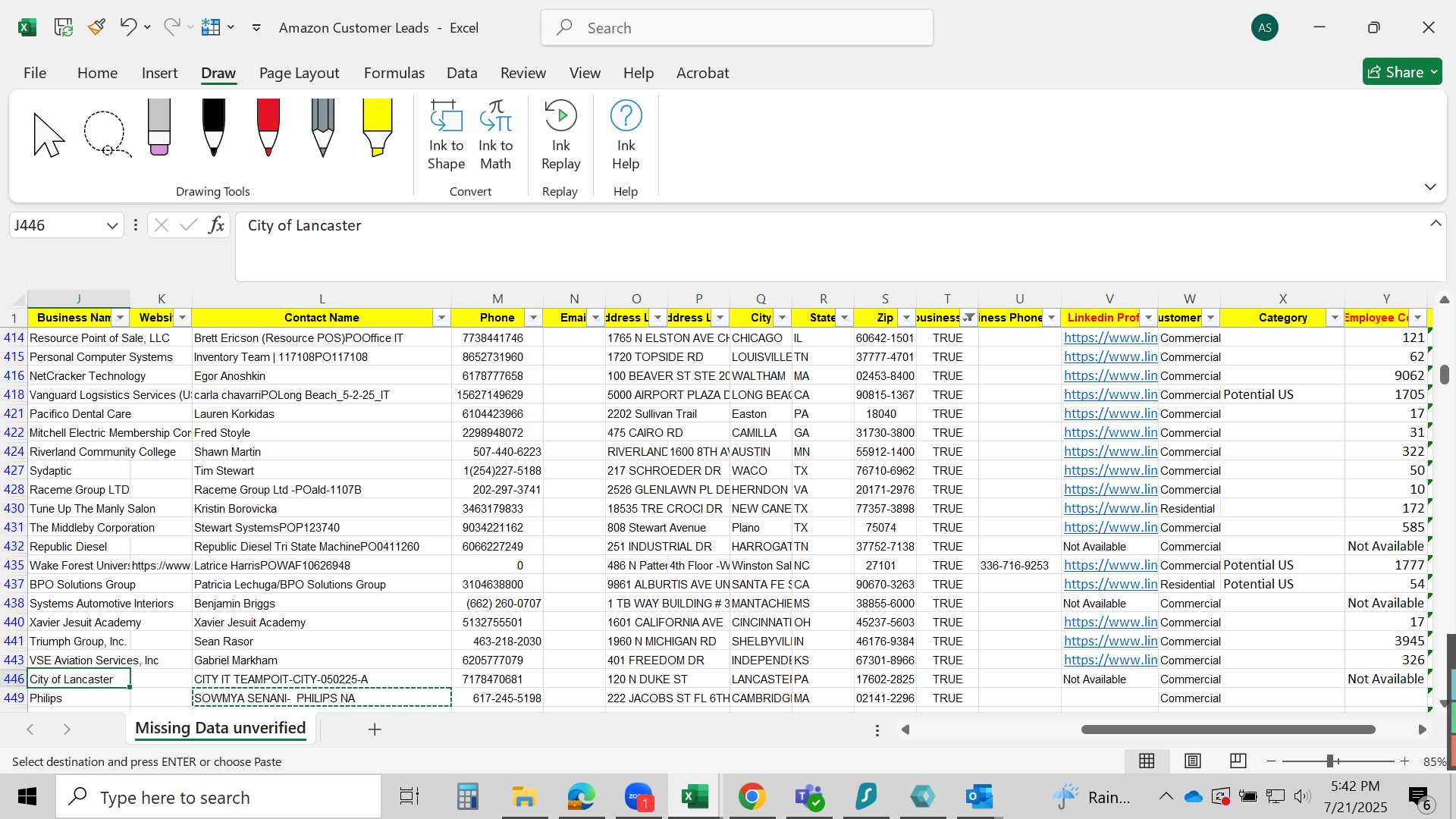Switch to the Insert tab
This screenshot has width=1456, height=819.
click(x=159, y=73)
